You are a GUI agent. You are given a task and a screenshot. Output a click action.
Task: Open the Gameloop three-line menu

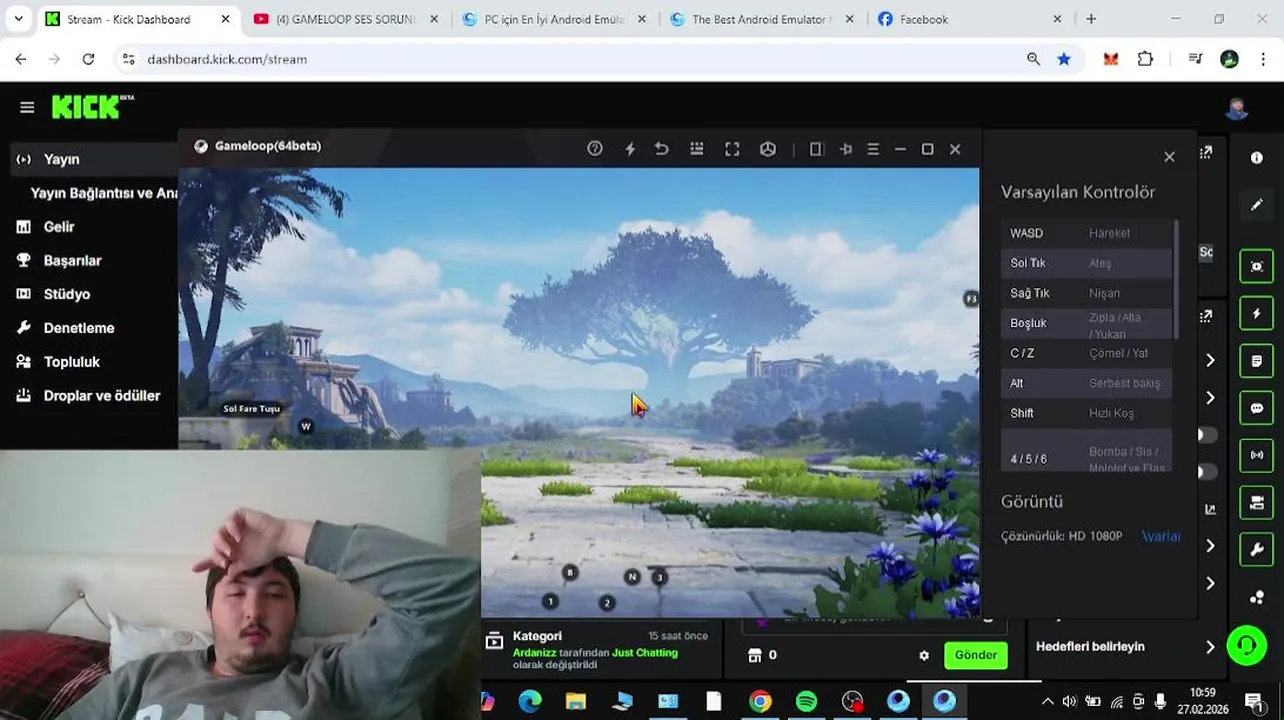click(873, 149)
